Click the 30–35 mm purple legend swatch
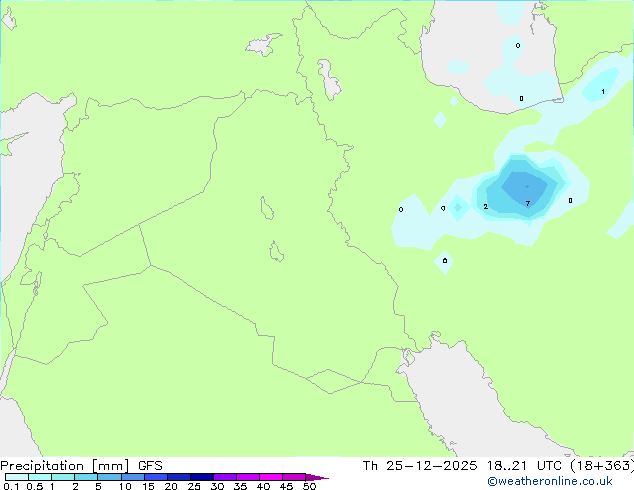Screen dimensions: 634x490 [225, 477]
